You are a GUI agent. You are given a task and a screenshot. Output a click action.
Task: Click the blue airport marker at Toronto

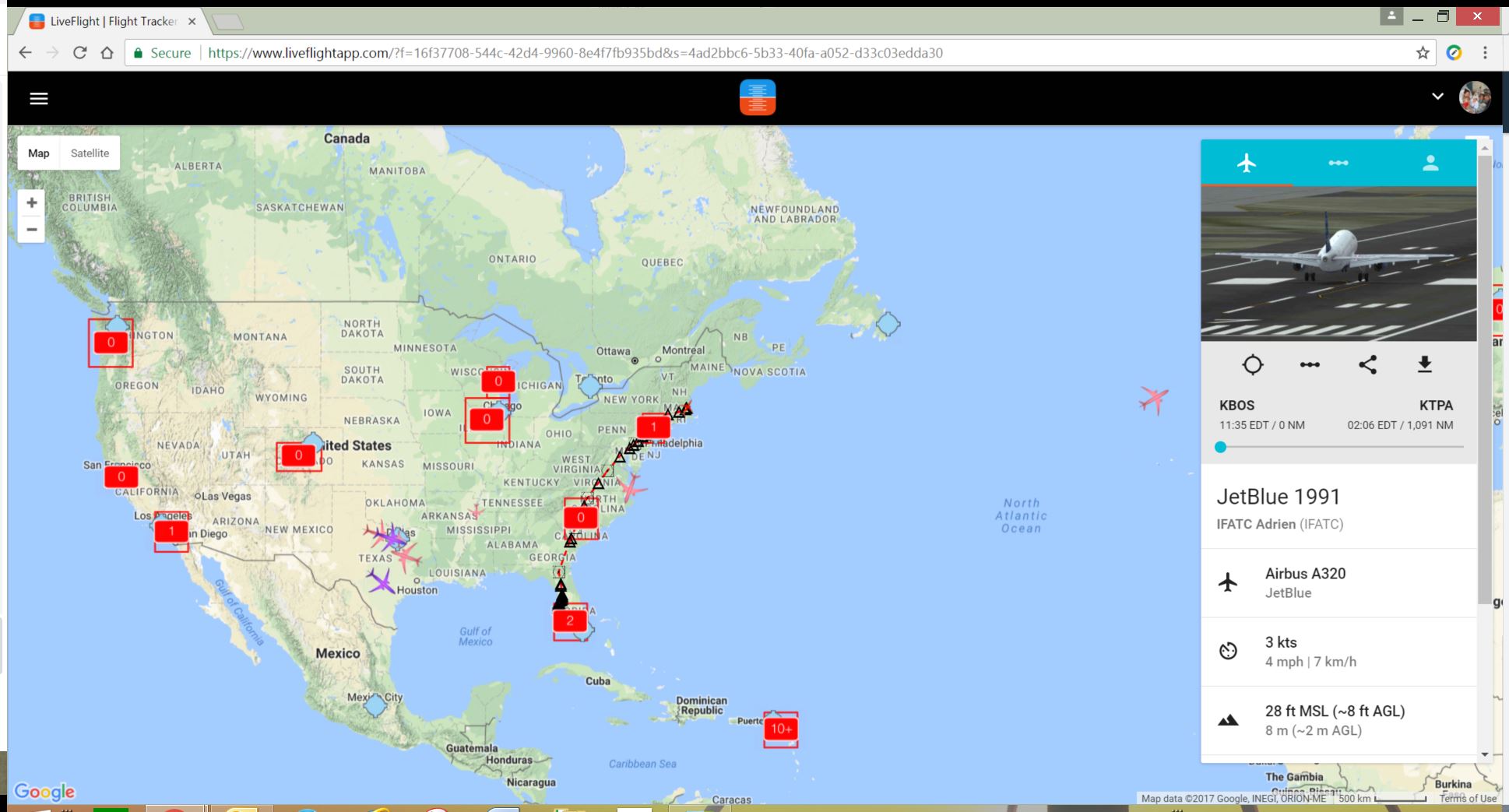pyautogui.click(x=590, y=385)
